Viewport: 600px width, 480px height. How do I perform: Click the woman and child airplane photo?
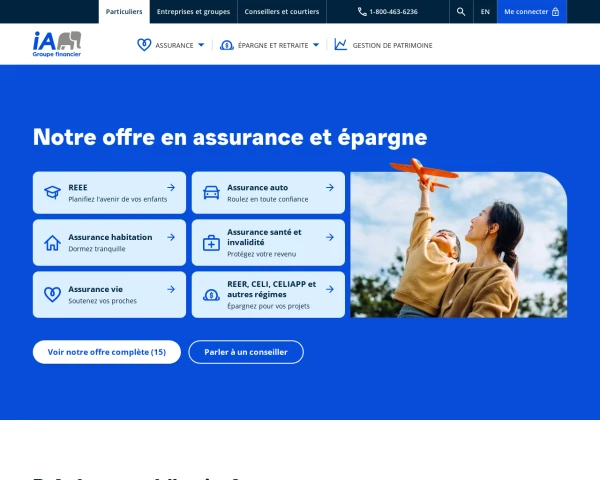coord(458,244)
